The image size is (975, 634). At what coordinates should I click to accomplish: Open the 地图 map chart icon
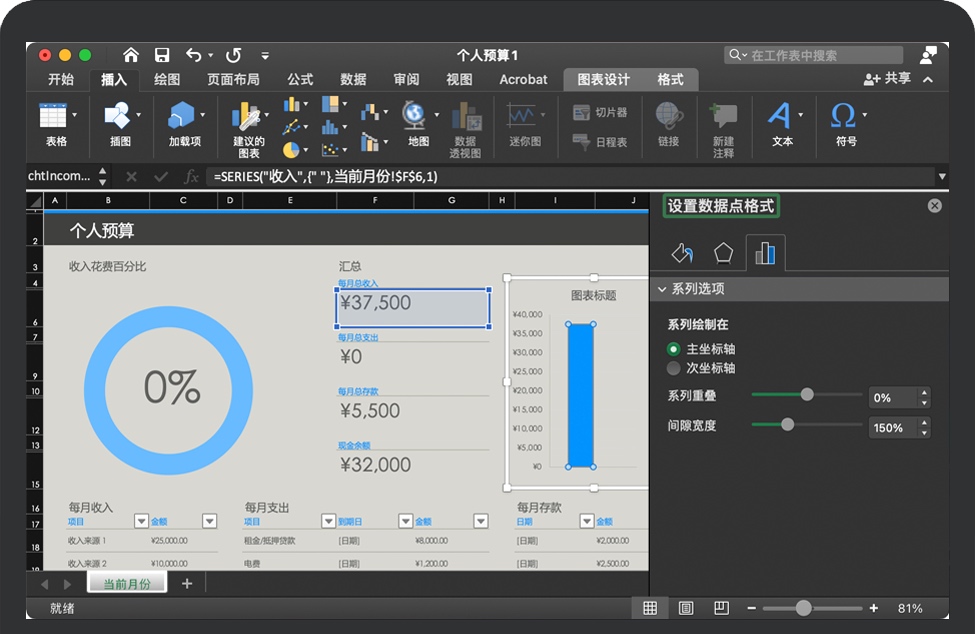pyautogui.click(x=416, y=124)
